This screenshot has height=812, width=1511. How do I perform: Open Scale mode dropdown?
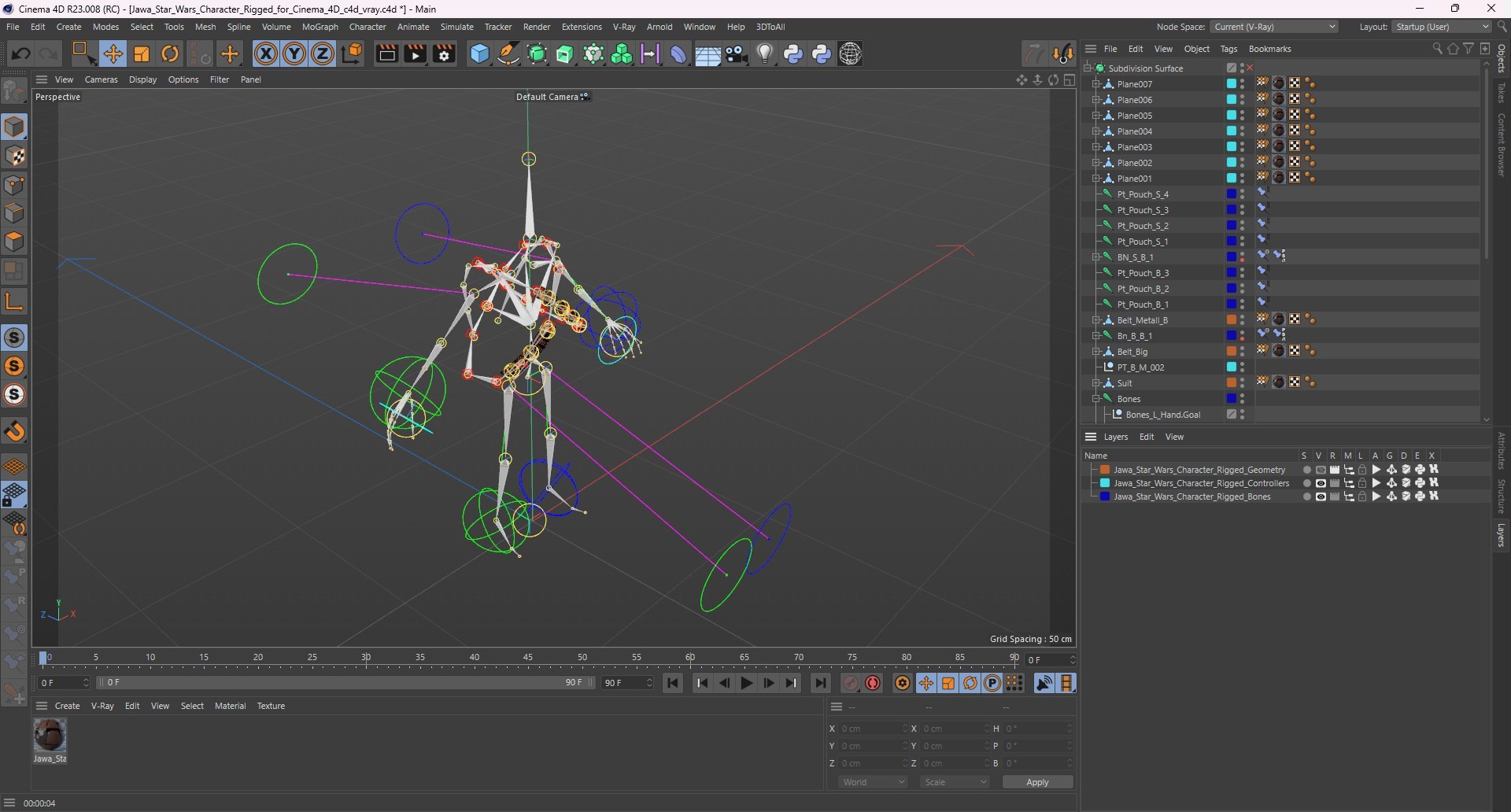coord(955,782)
